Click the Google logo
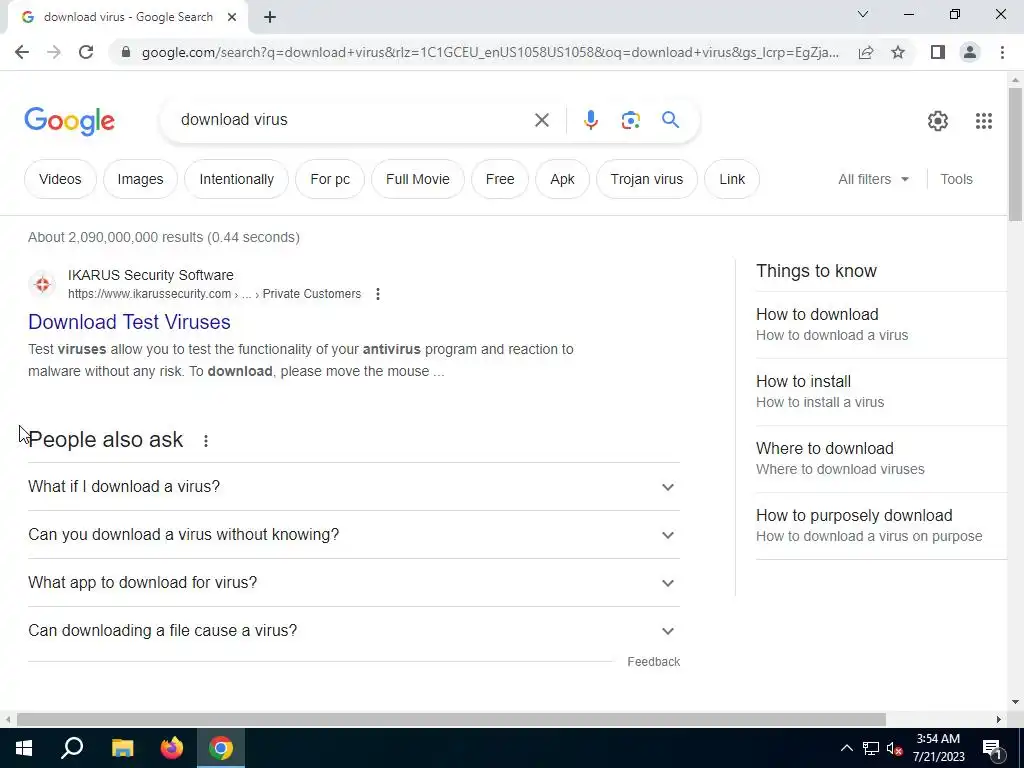Viewport: 1024px width, 768px height. [x=69, y=121]
